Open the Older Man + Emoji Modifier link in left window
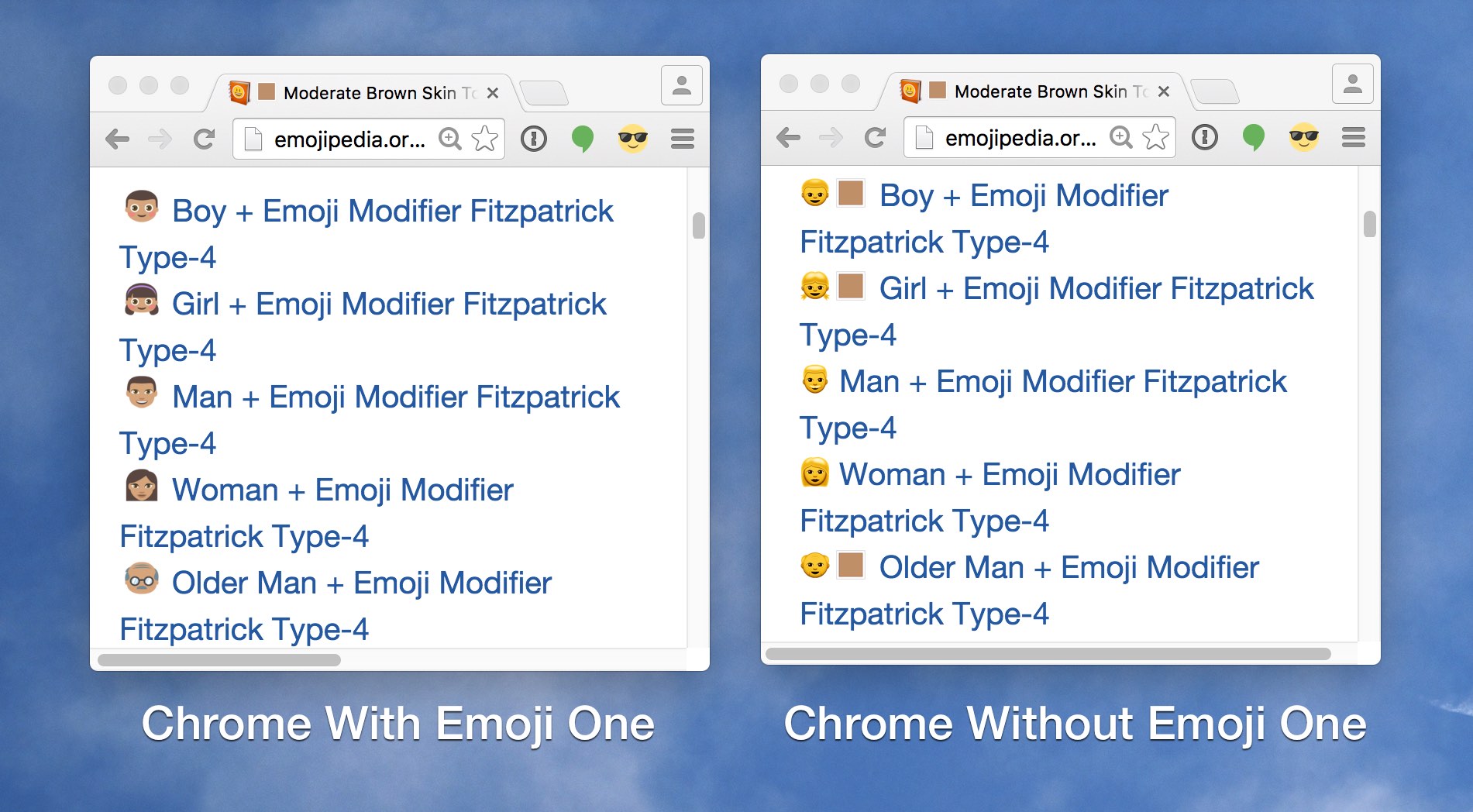Image resolution: width=1473 pixels, height=812 pixels. [336, 606]
